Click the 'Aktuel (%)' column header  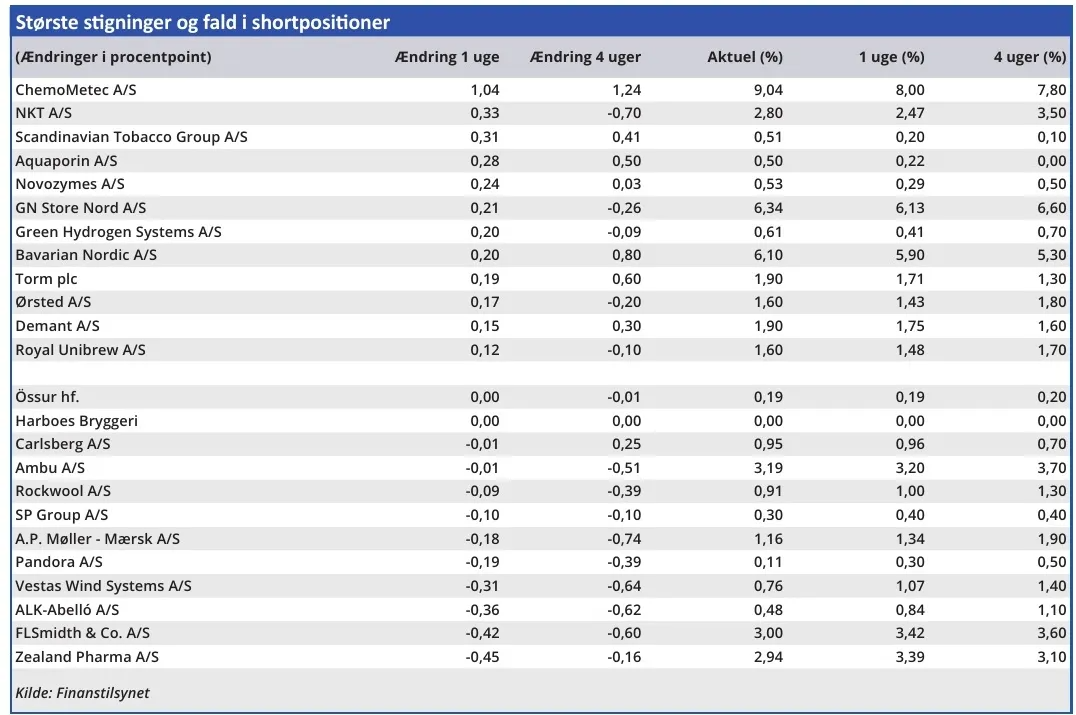coord(744,57)
